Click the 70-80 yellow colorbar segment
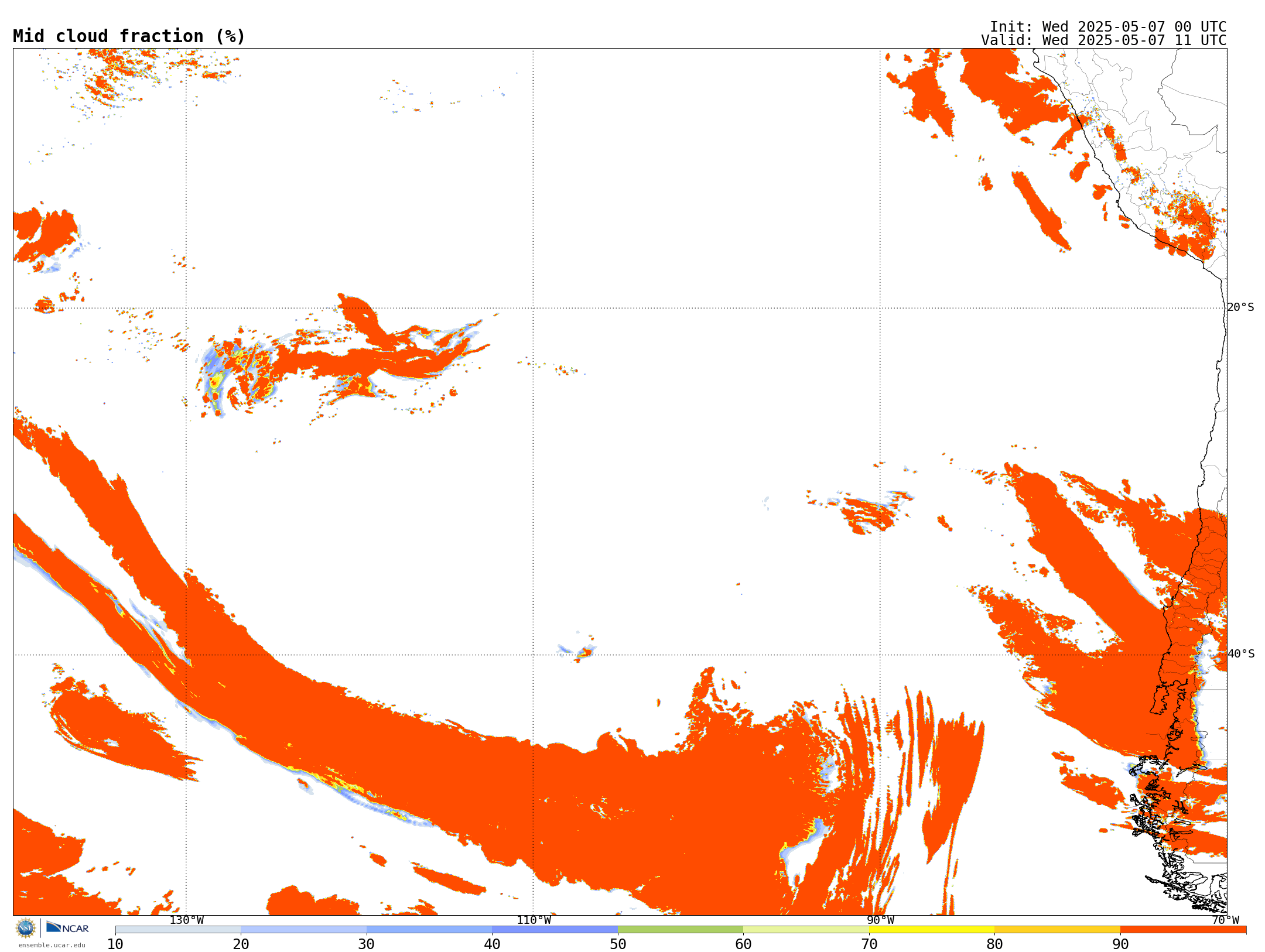This screenshot has height=952, width=1265. [932, 930]
